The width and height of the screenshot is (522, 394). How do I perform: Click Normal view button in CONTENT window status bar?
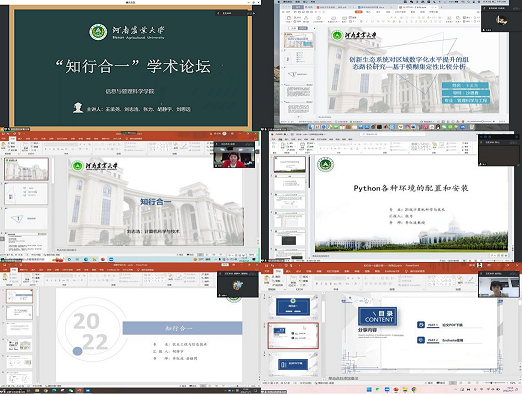coord(452,383)
